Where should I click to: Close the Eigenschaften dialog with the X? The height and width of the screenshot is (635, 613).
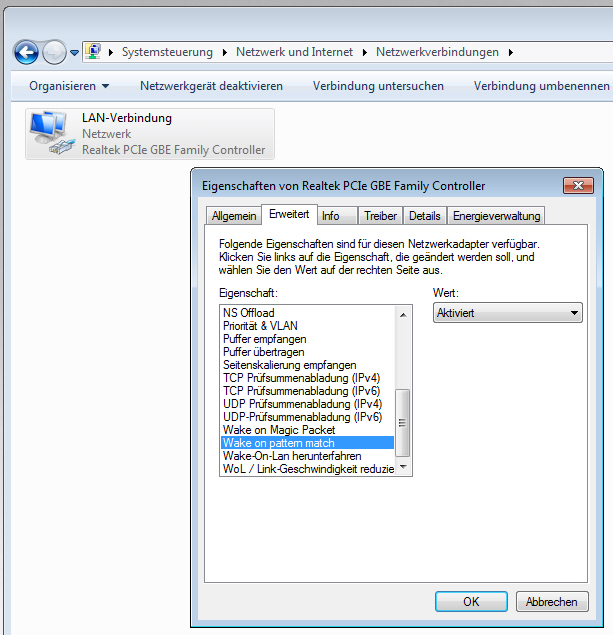coord(578,186)
